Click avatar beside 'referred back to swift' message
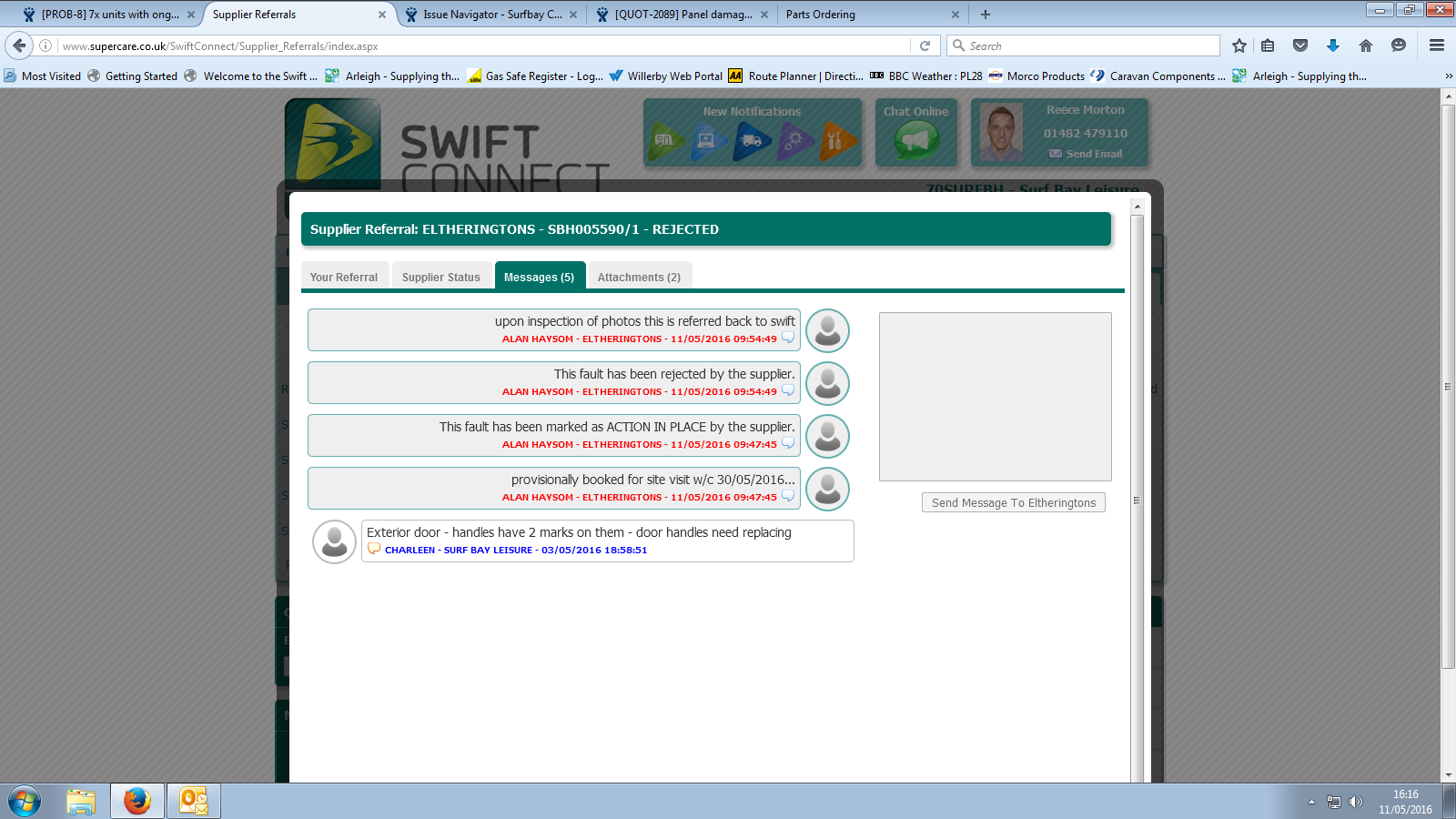 tap(827, 330)
